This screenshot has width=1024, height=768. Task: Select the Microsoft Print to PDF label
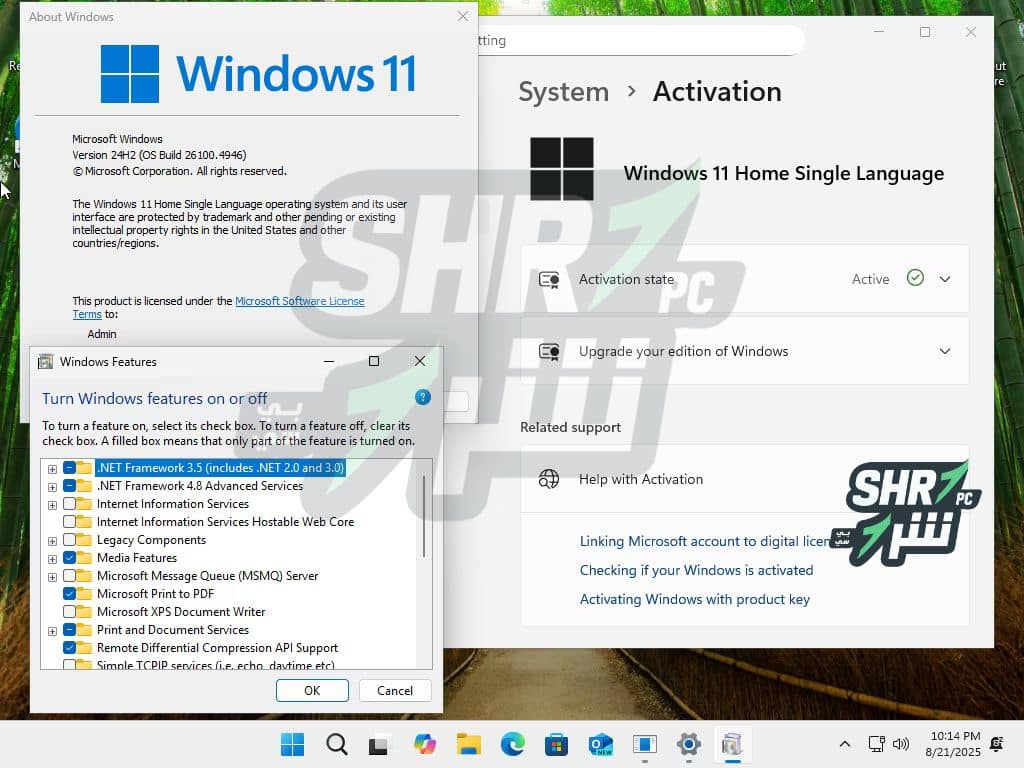[155, 594]
